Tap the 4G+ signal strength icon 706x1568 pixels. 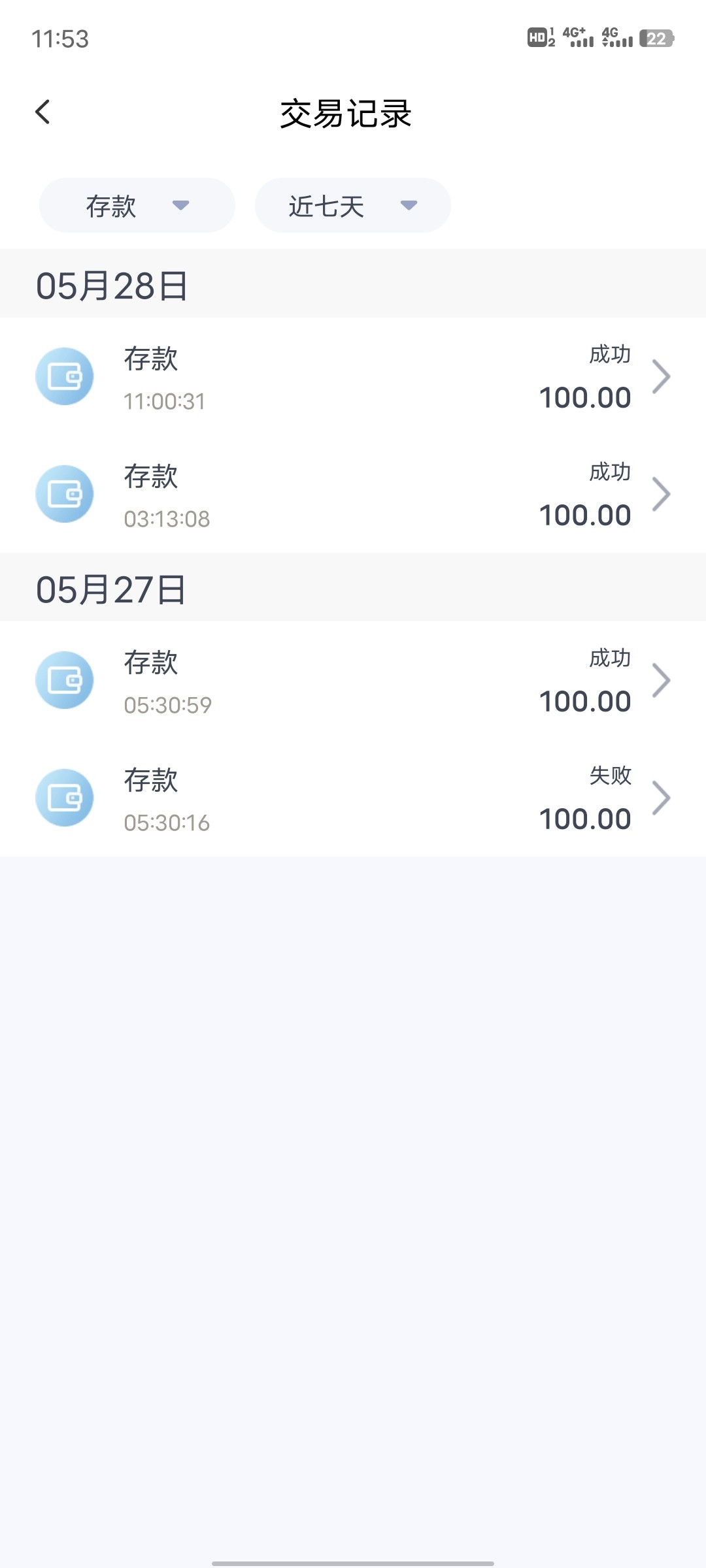(578, 38)
